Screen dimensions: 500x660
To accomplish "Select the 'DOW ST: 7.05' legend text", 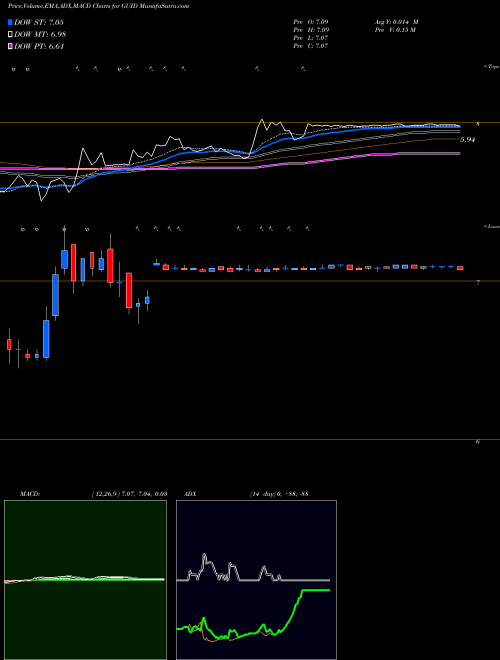I will point(39,22).
